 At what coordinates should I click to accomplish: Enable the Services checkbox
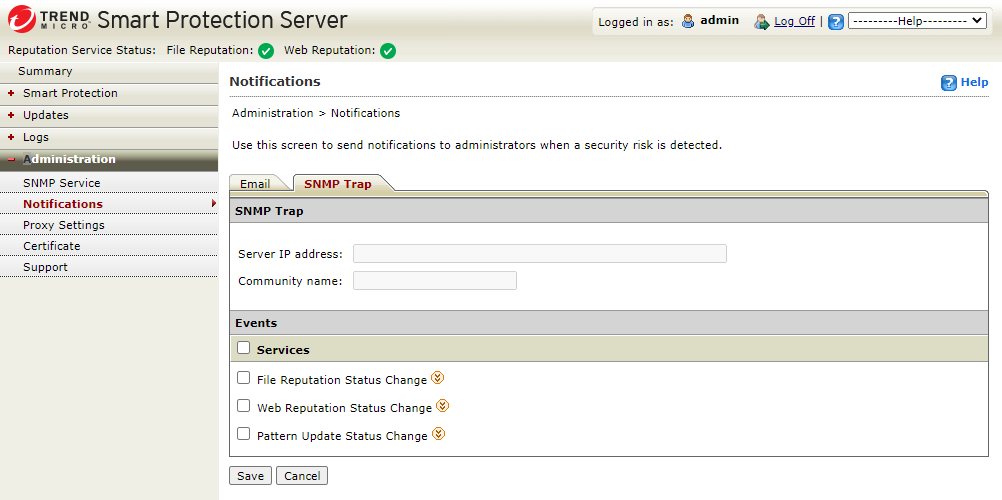coord(243,348)
